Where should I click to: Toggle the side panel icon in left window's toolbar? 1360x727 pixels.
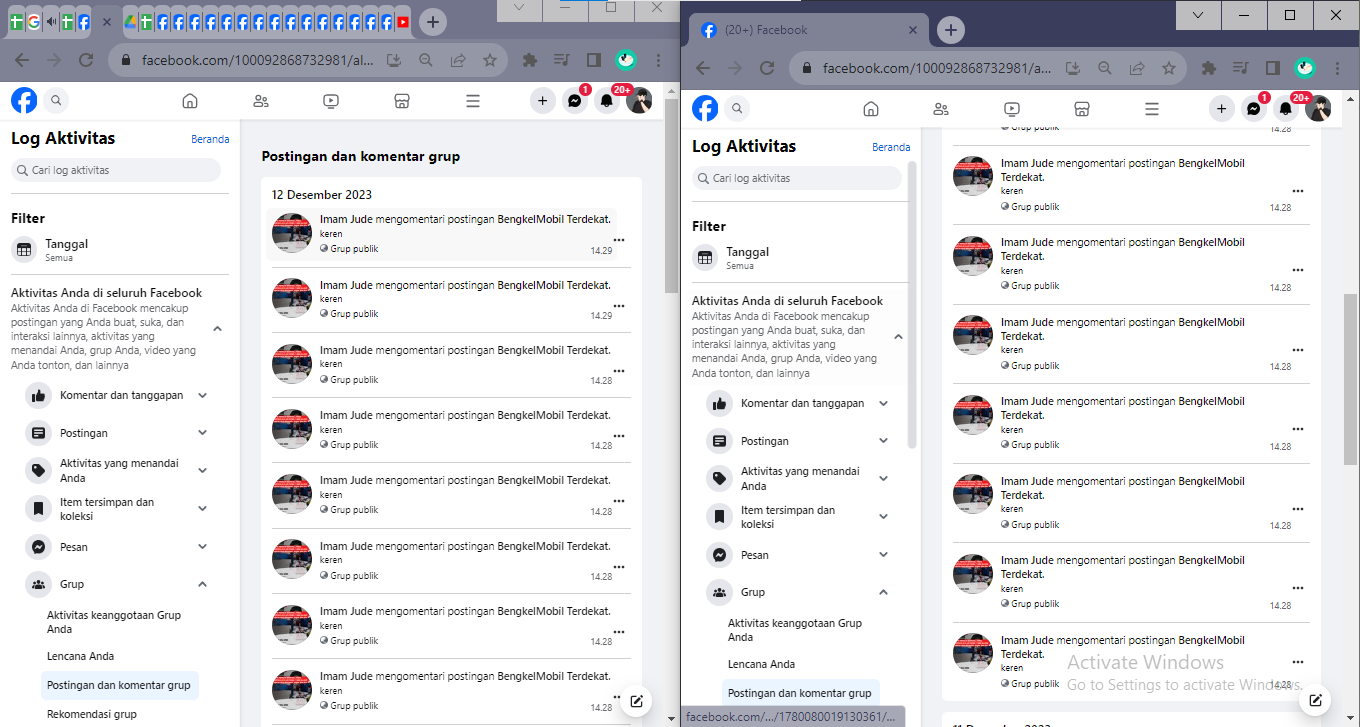pos(594,60)
